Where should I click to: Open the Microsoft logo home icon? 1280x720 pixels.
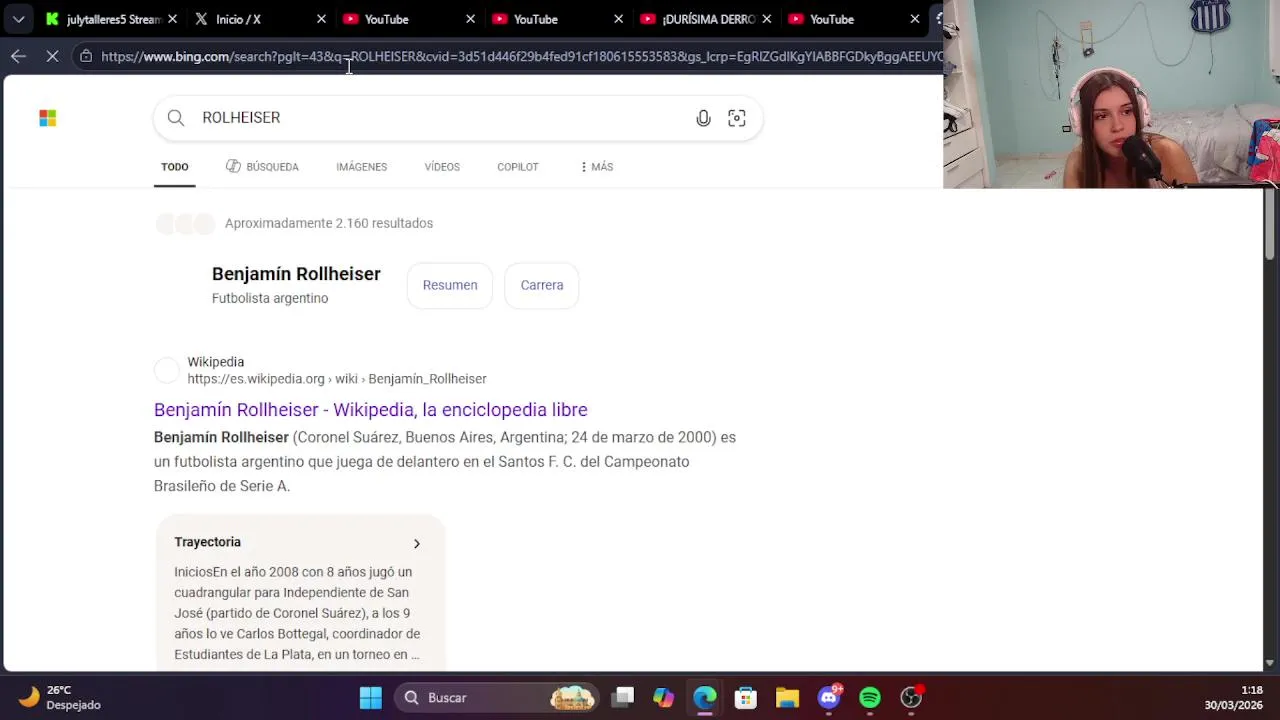48,118
